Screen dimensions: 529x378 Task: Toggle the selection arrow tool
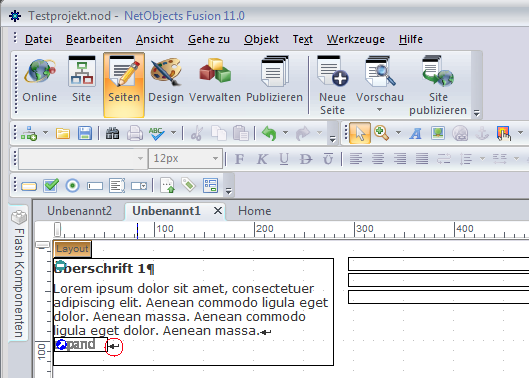(360, 133)
